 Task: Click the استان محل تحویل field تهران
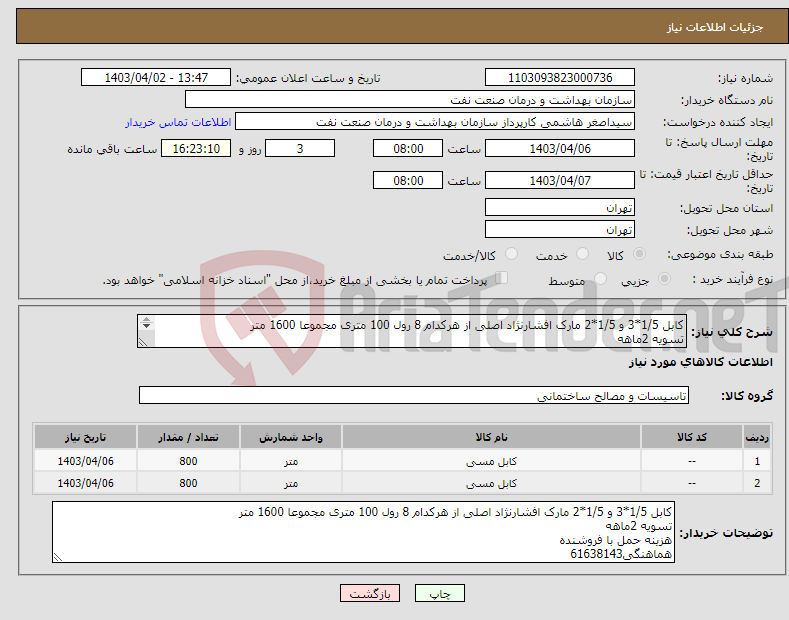click(x=560, y=207)
